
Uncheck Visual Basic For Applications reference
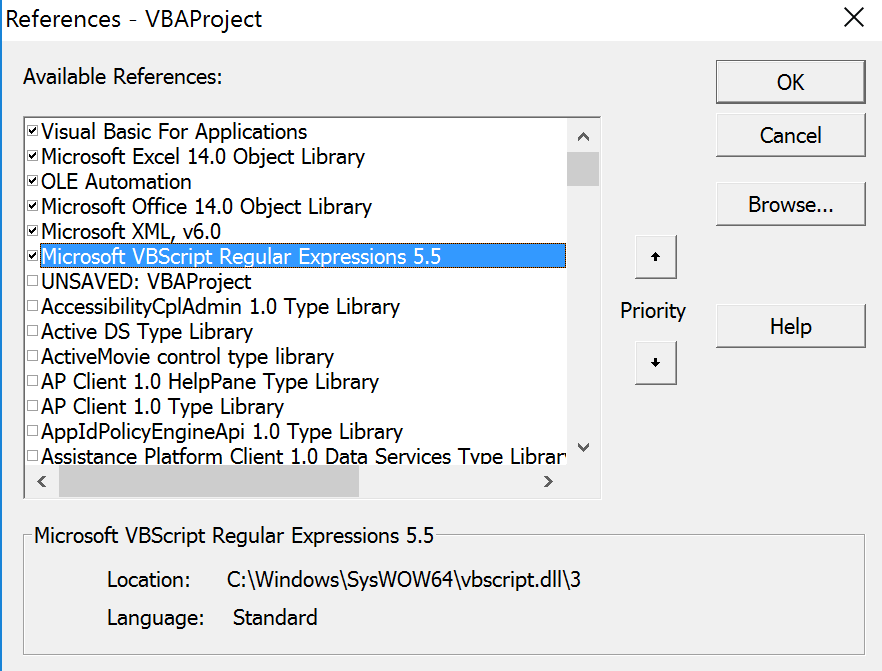pos(33,131)
